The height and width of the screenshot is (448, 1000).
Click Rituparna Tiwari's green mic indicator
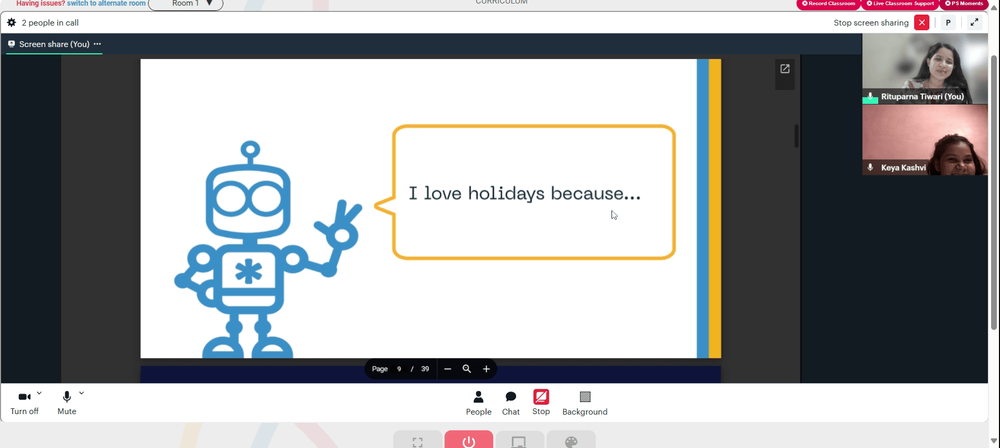pyautogui.click(x=871, y=96)
